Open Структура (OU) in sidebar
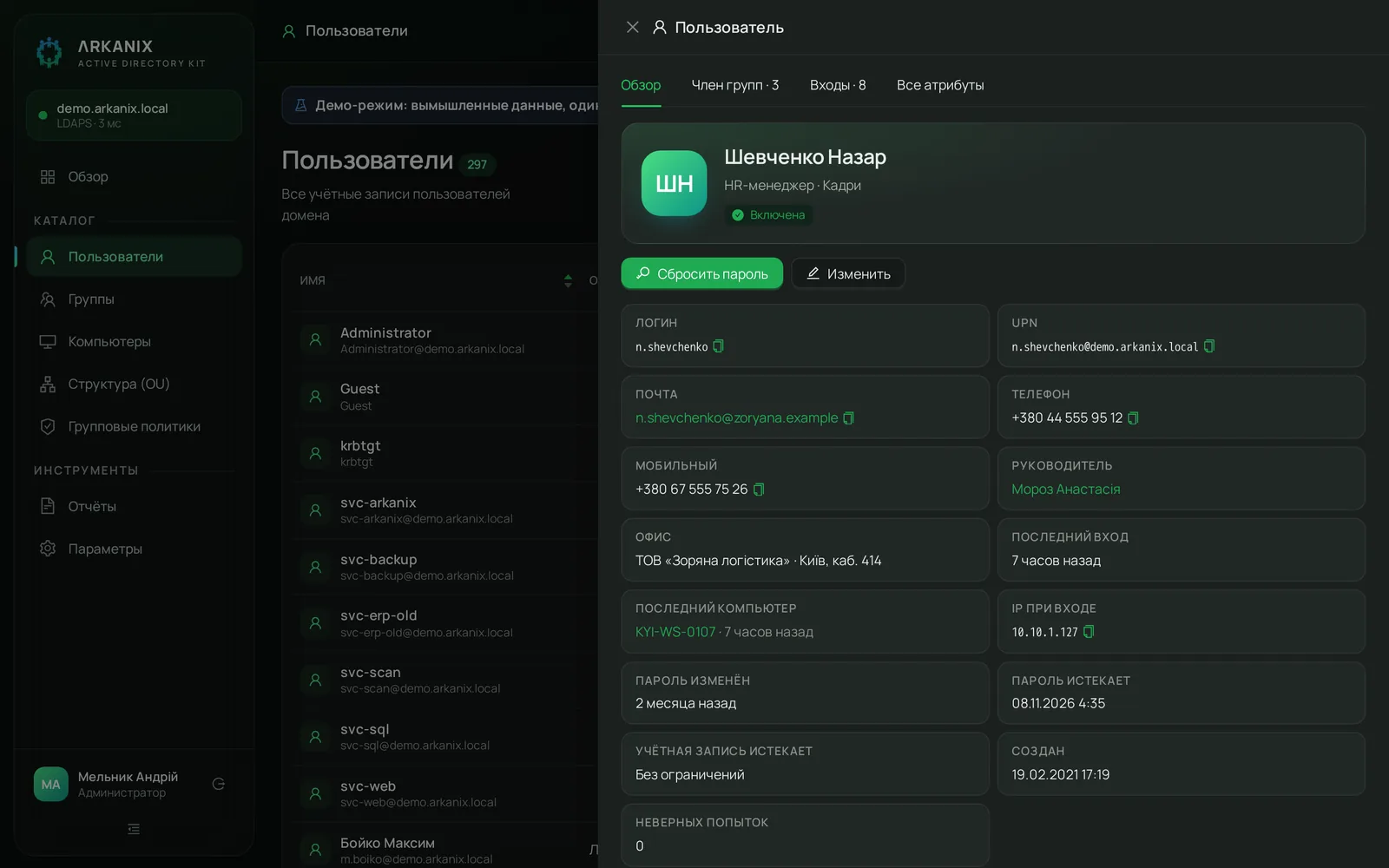This screenshot has height=868, width=1389. click(134, 384)
